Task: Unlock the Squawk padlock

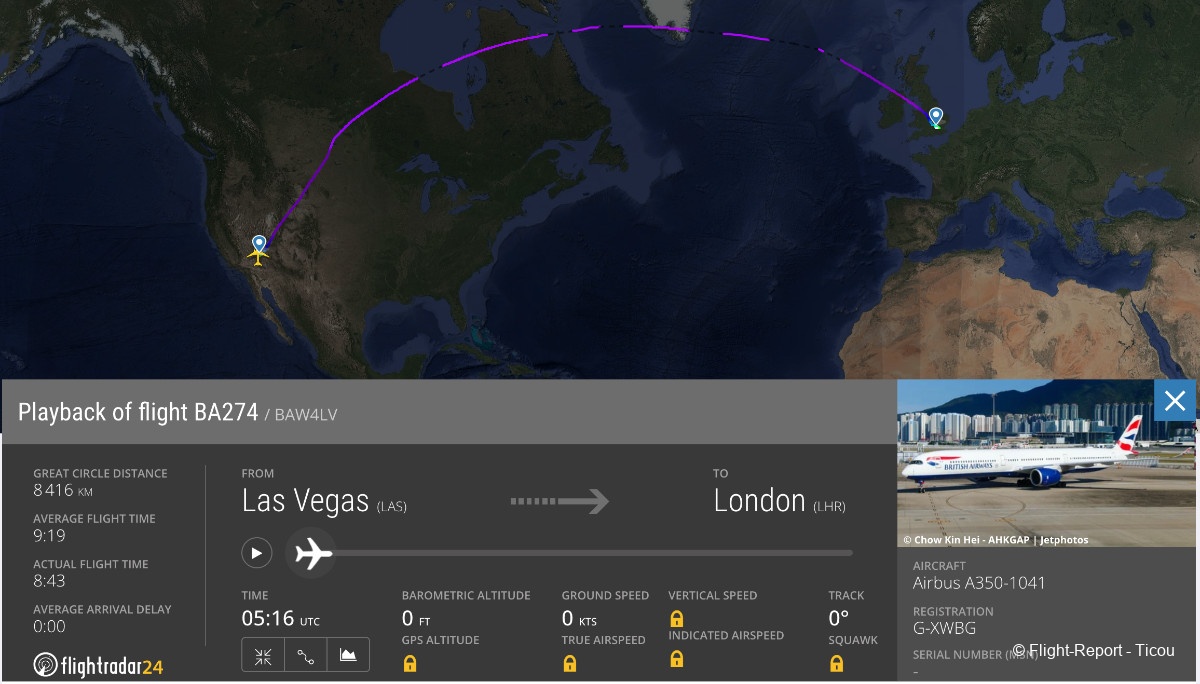Action: tap(835, 662)
